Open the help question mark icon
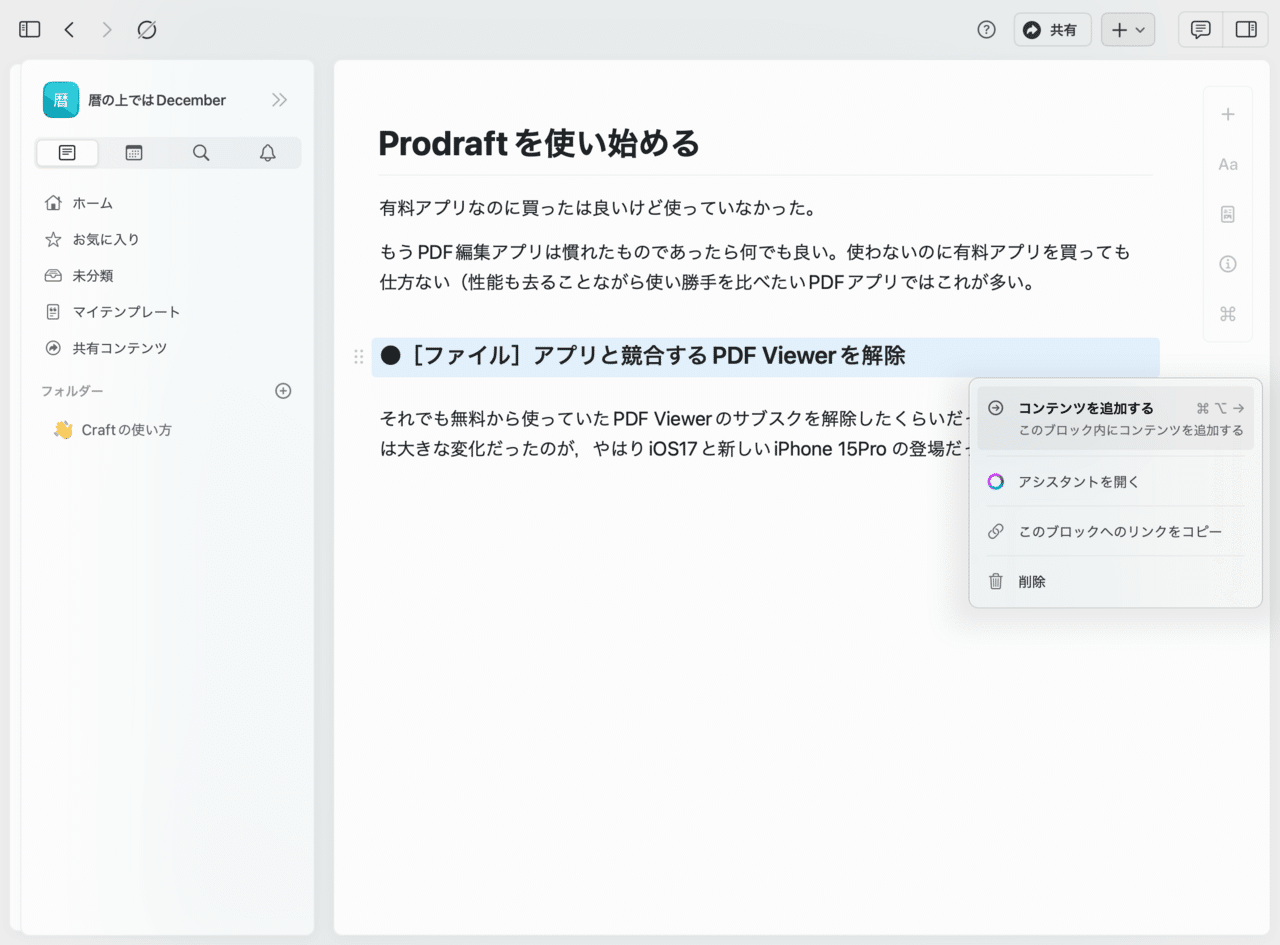The image size is (1280, 945). tap(986, 30)
